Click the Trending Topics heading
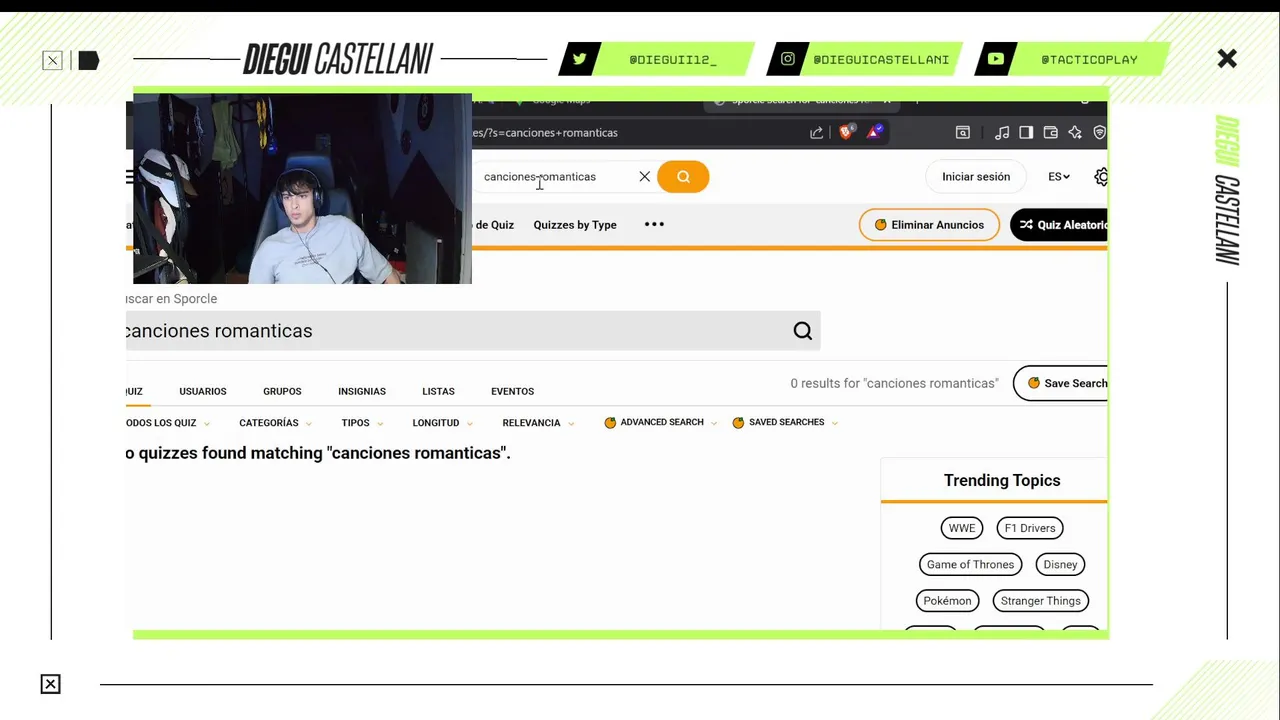The image size is (1280, 720). (1002, 480)
